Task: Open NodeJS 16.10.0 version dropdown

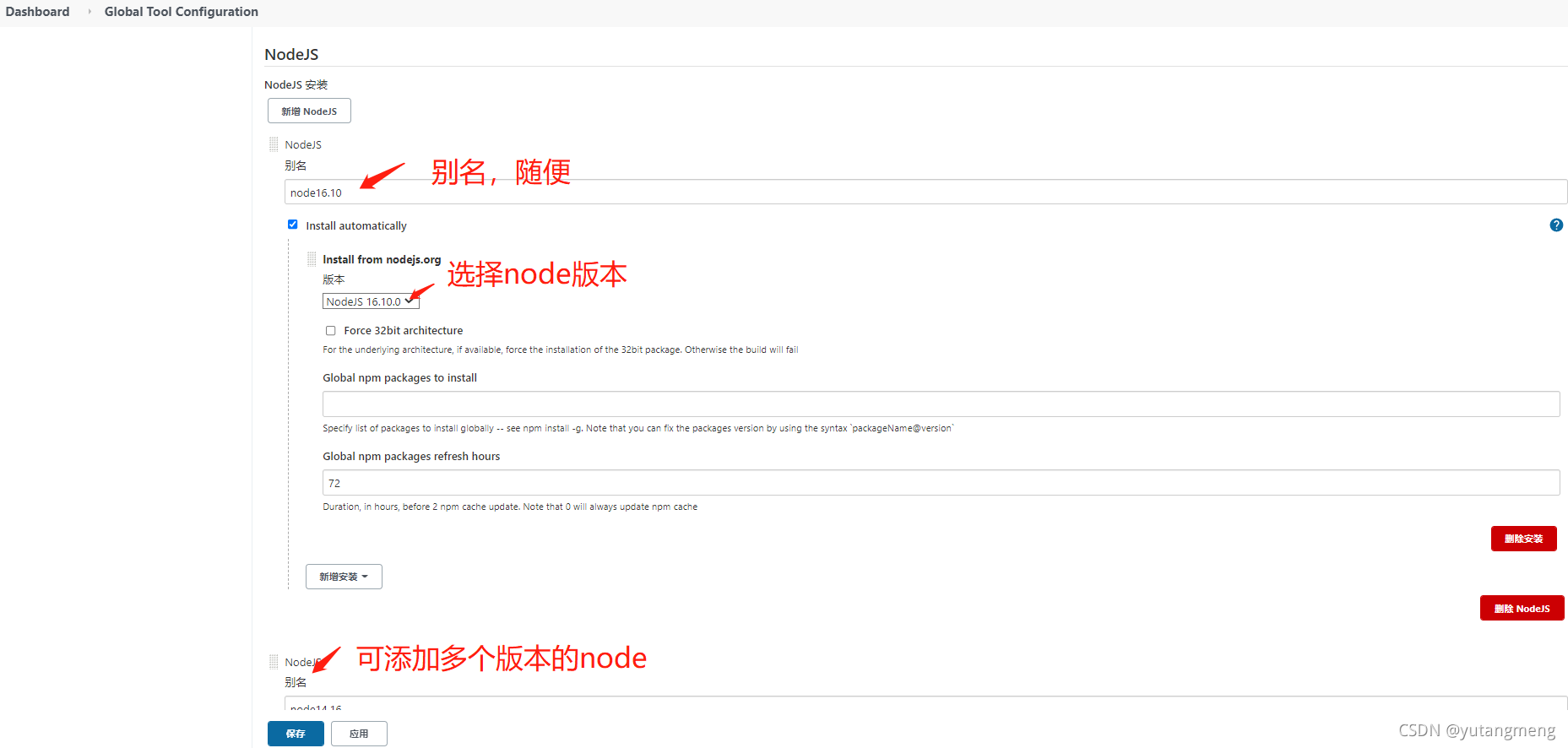Action: coord(371,301)
